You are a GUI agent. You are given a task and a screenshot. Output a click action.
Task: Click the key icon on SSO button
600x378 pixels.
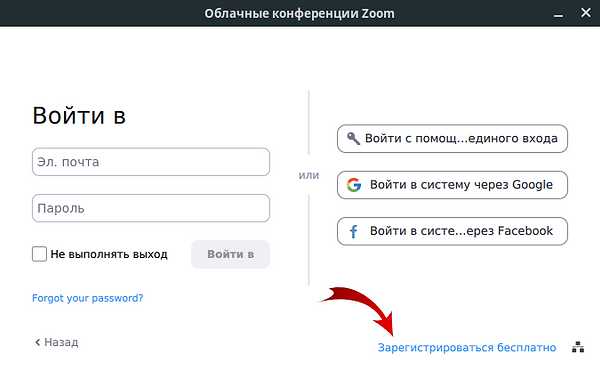353,138
